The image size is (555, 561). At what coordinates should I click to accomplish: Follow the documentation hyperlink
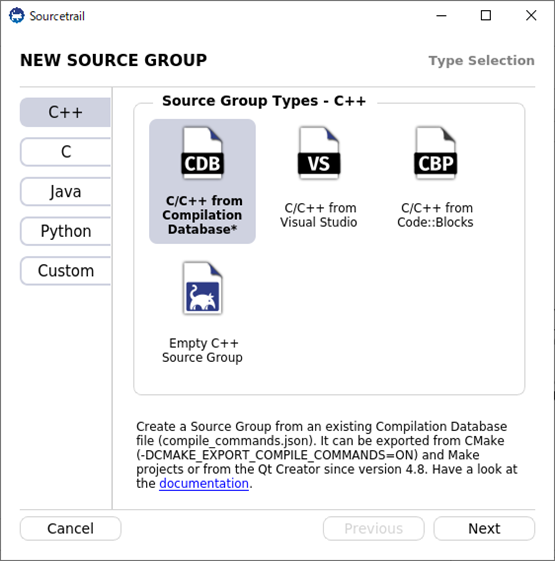(204, 483)
